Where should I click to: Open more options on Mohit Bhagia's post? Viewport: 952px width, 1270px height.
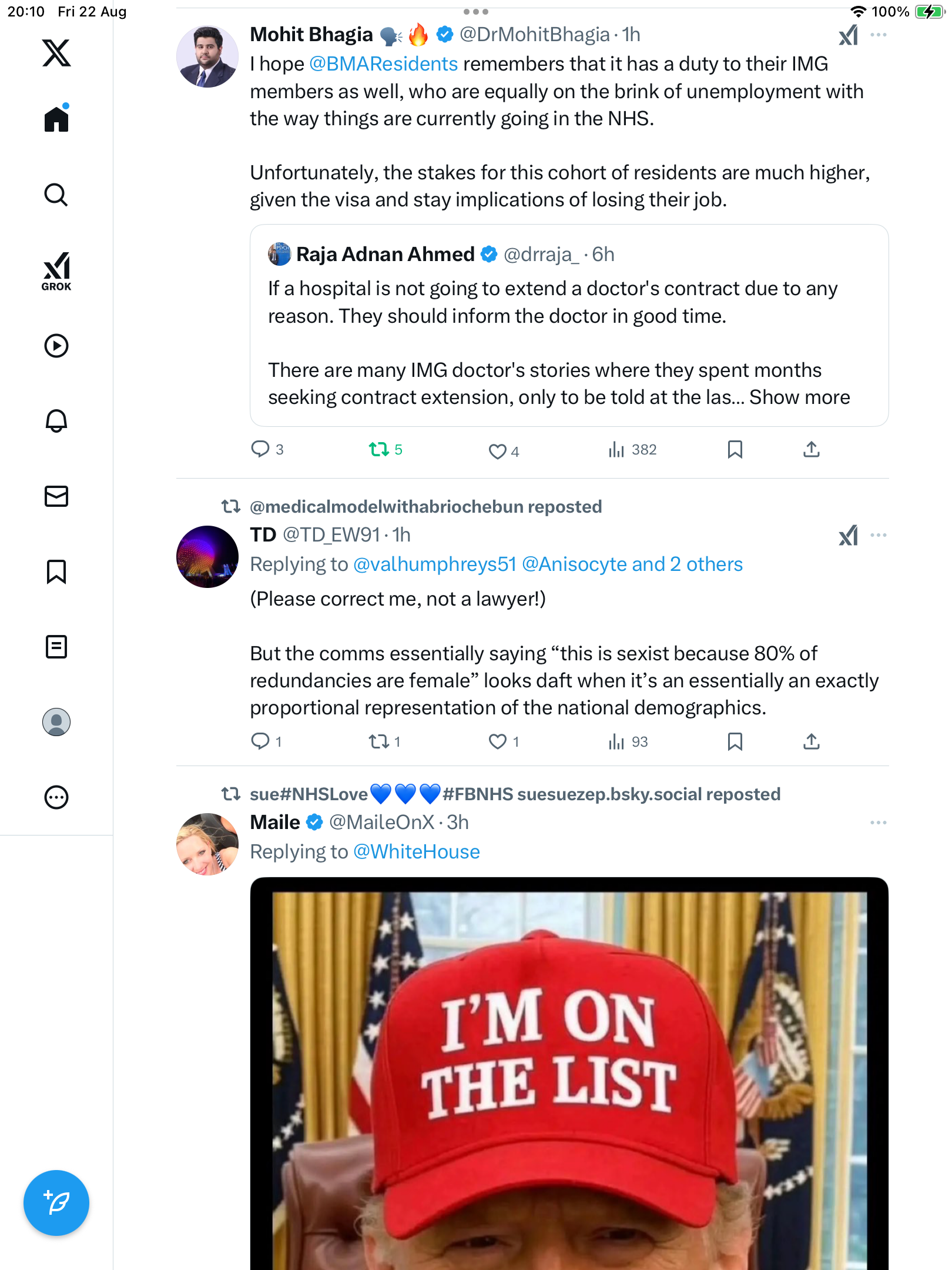(x=879, y=35)
